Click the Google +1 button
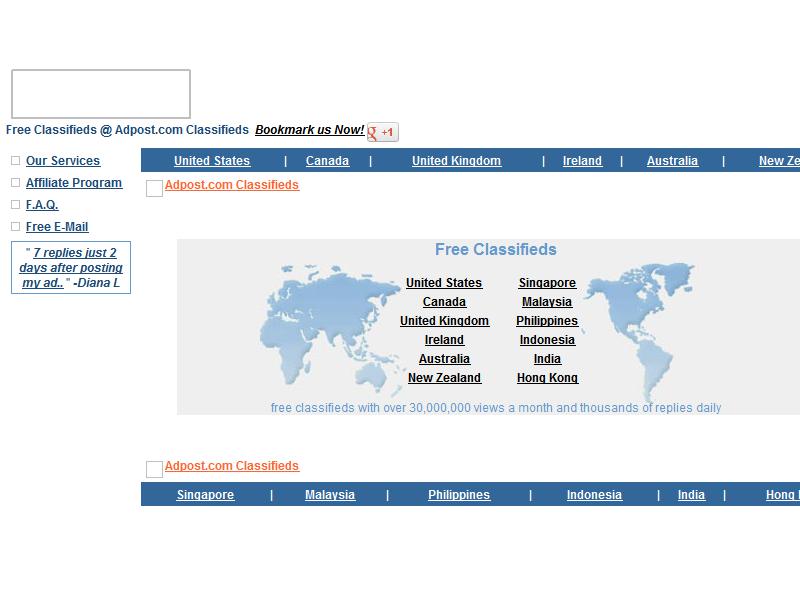Image resolution: width=800 pixels, height=600 pixels. pos(383,132)
